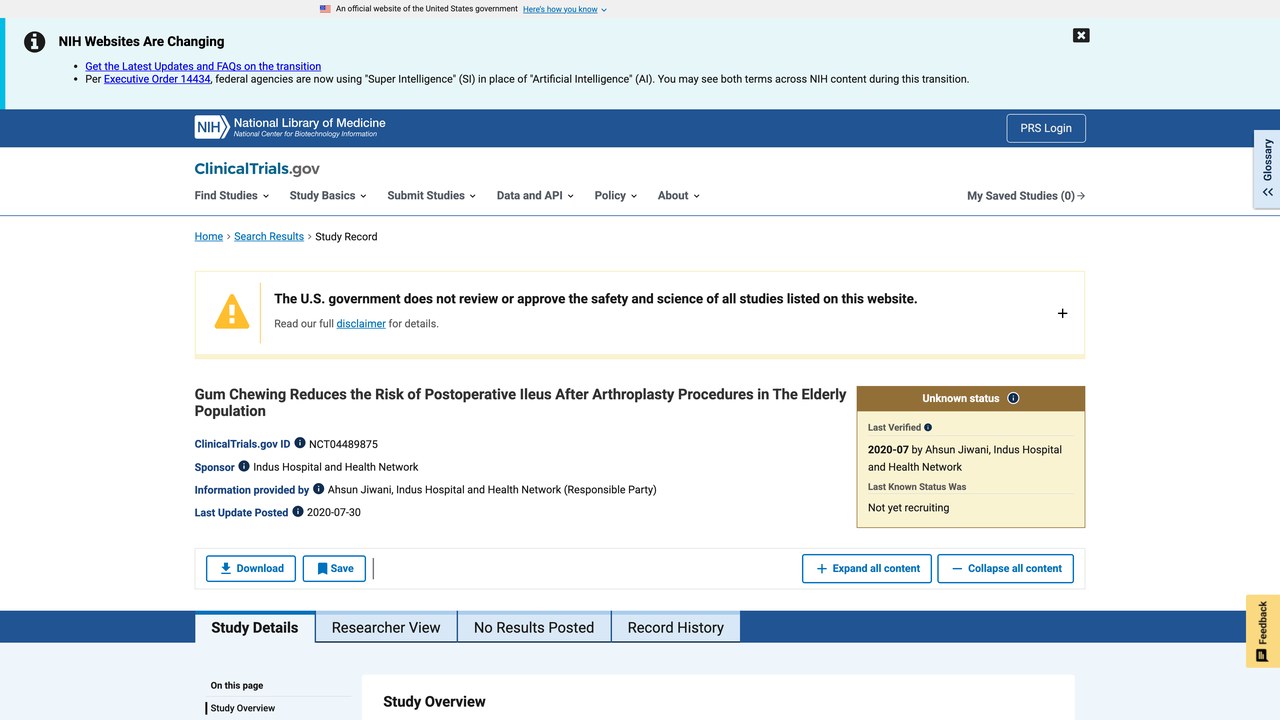
Task: Click Collapse all content button
Action: [1006, 568]
